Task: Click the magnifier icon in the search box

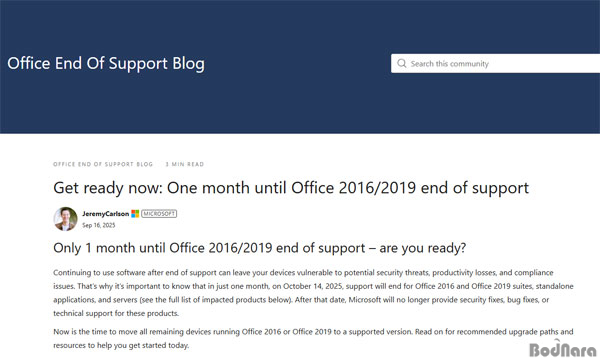Action: 401,63
